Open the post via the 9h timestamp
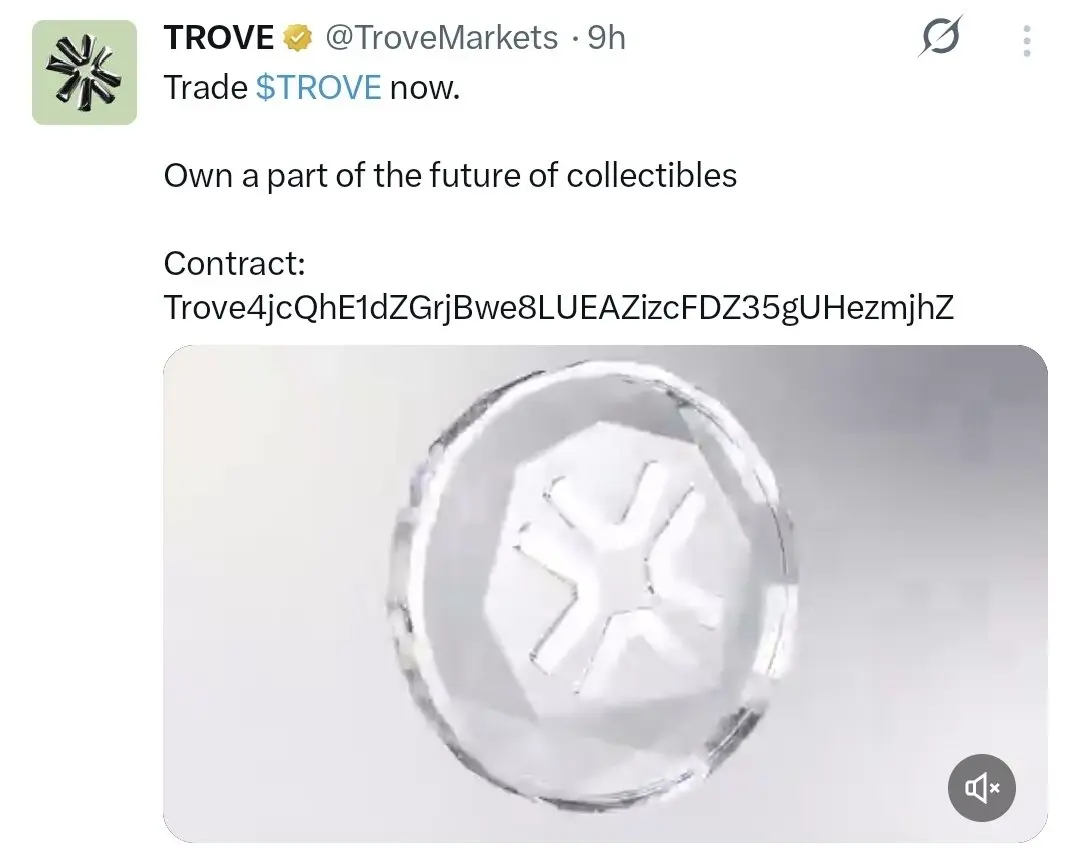 click(x=606, y=37)
